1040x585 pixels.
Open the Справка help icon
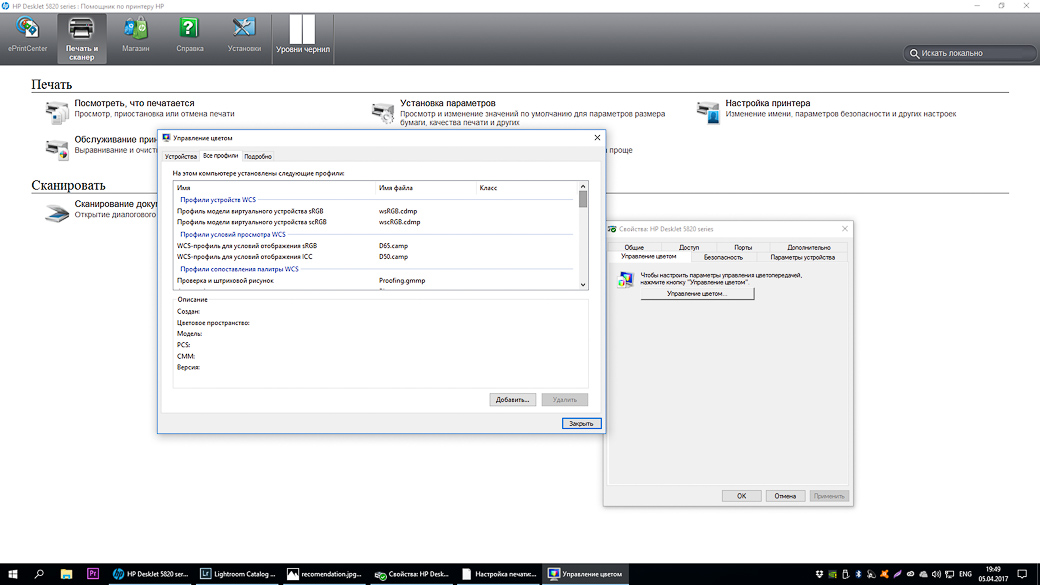tap(190, 35)
